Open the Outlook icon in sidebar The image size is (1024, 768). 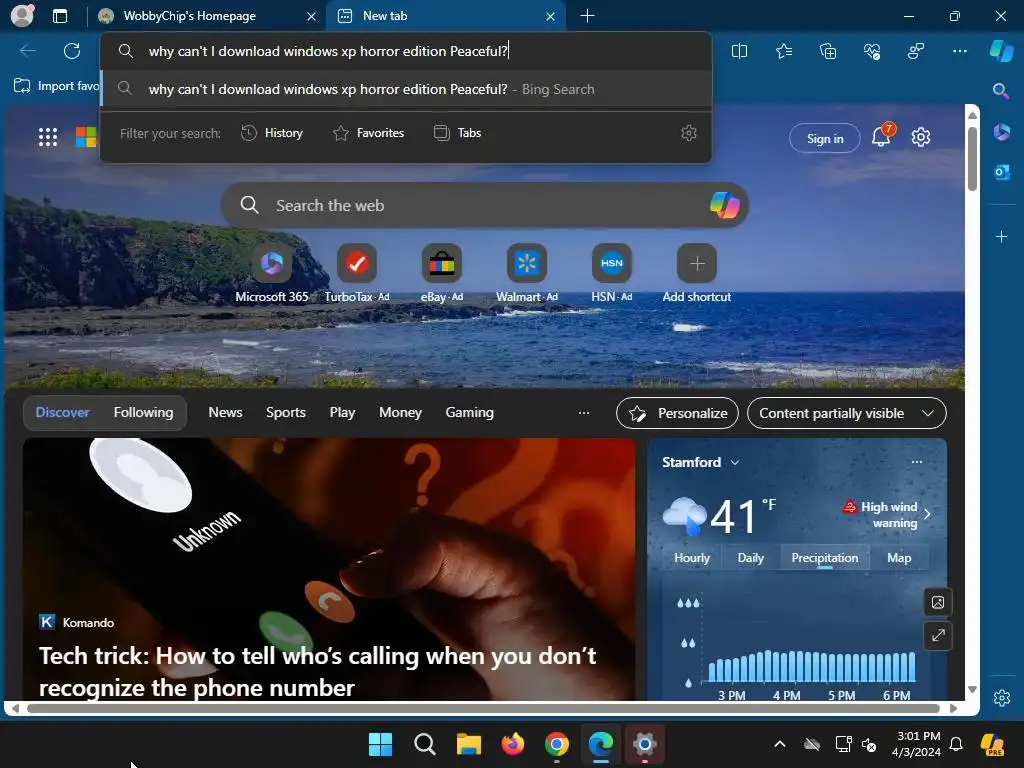tap(1001, 172)
